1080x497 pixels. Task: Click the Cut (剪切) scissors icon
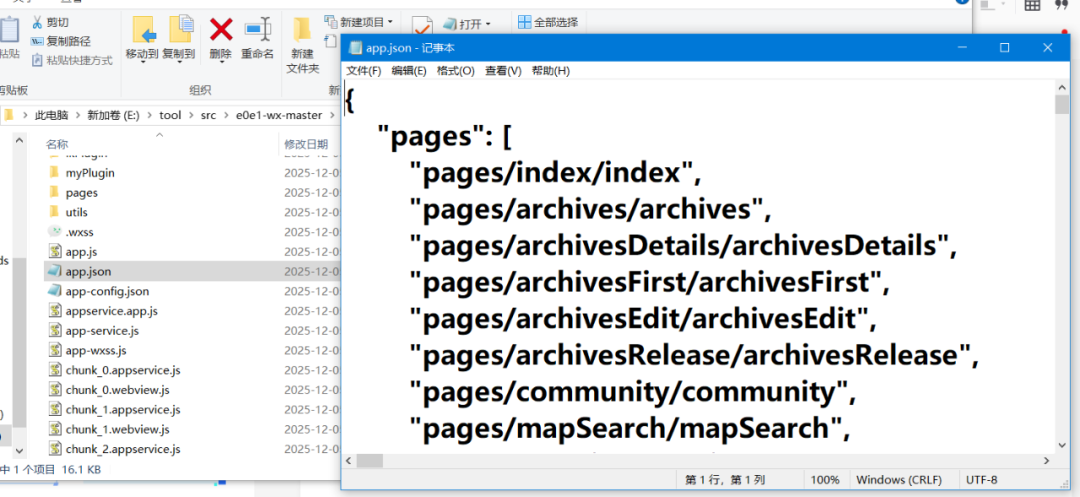pyautogui.click(x=37, y=23)
